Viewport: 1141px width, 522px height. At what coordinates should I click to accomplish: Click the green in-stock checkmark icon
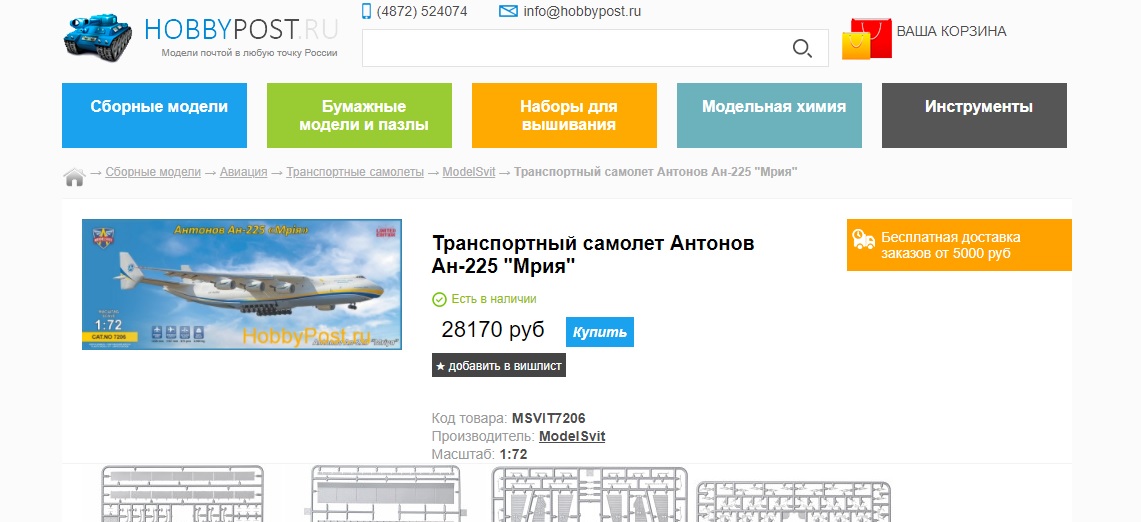[x=439, y=299]
